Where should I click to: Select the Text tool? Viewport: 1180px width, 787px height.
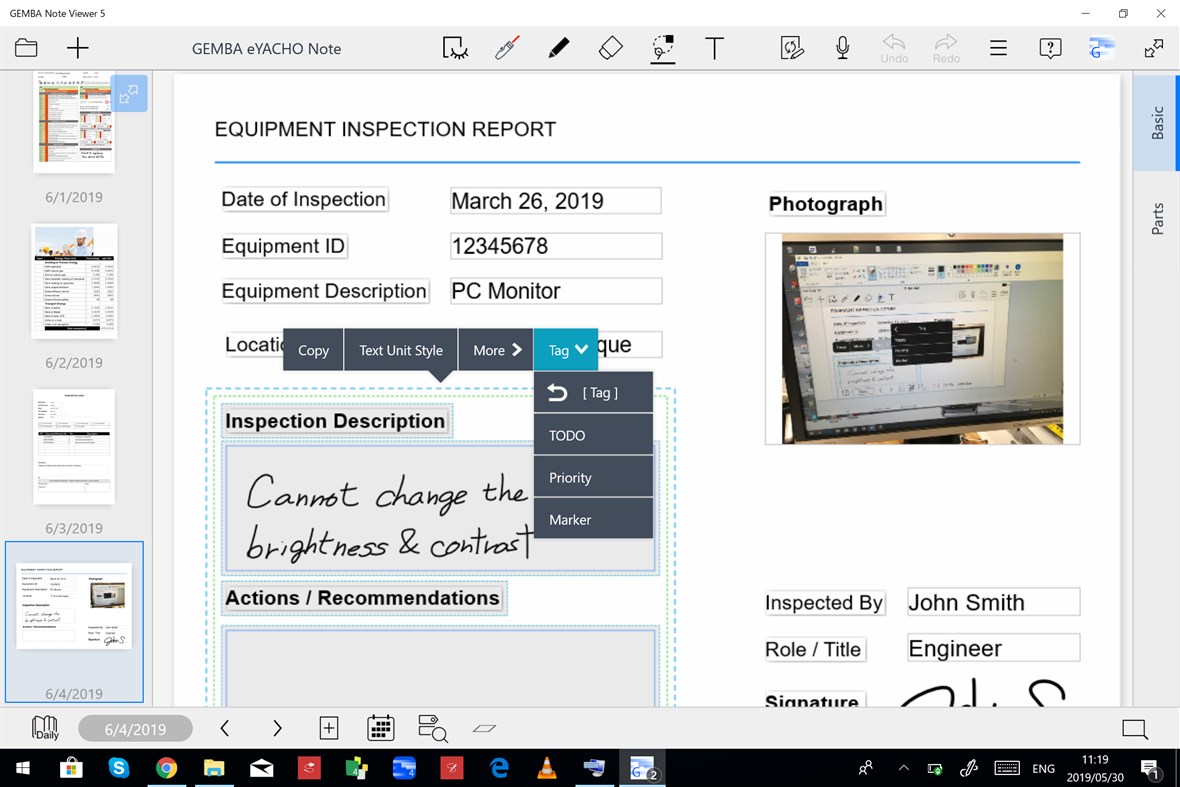pos(716,47)
